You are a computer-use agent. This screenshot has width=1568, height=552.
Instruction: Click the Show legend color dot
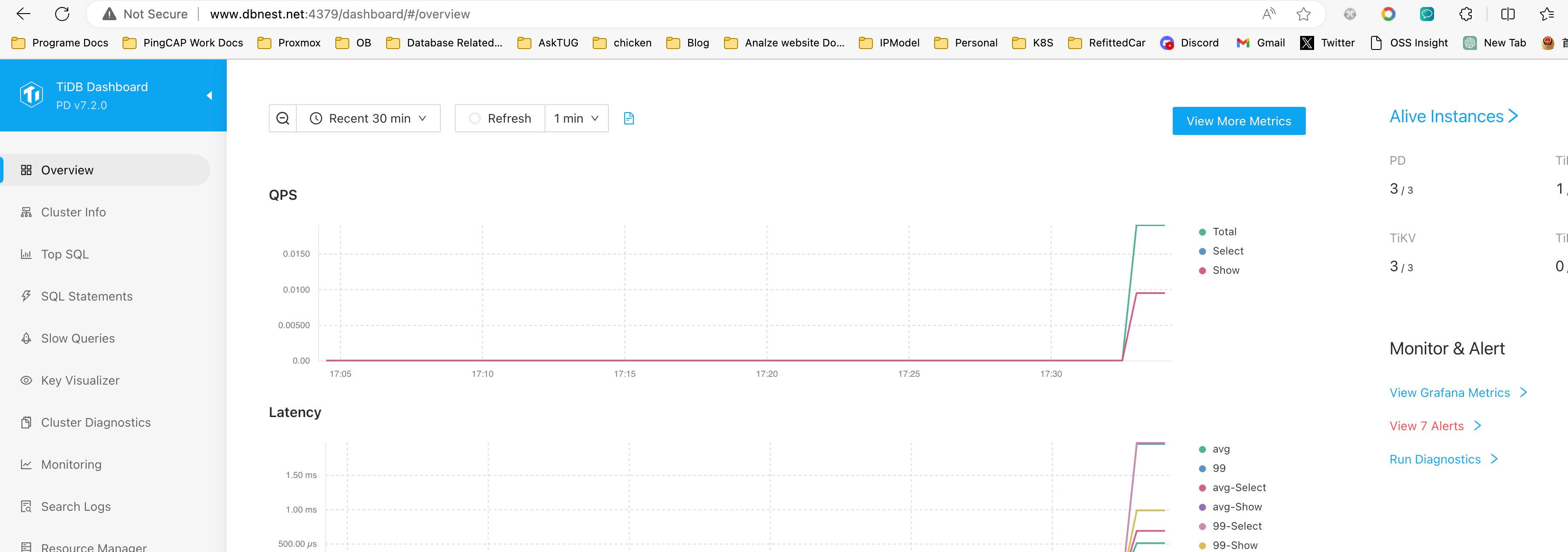click(1202, 270)
